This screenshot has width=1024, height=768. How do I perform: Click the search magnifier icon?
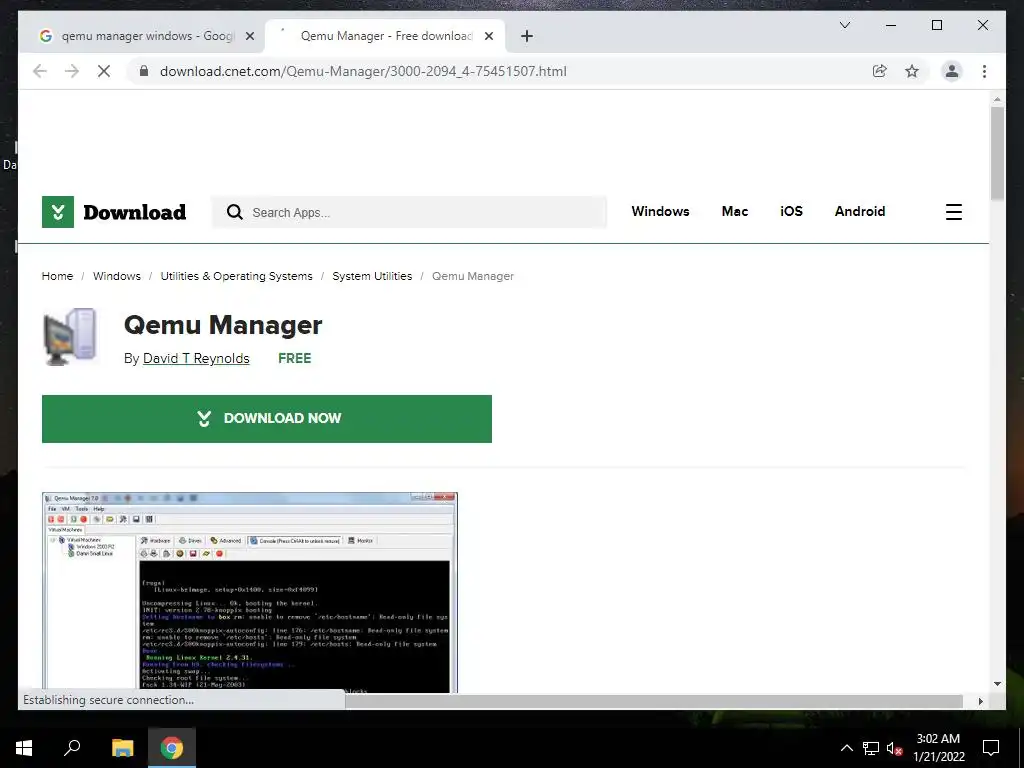(234, 212)
